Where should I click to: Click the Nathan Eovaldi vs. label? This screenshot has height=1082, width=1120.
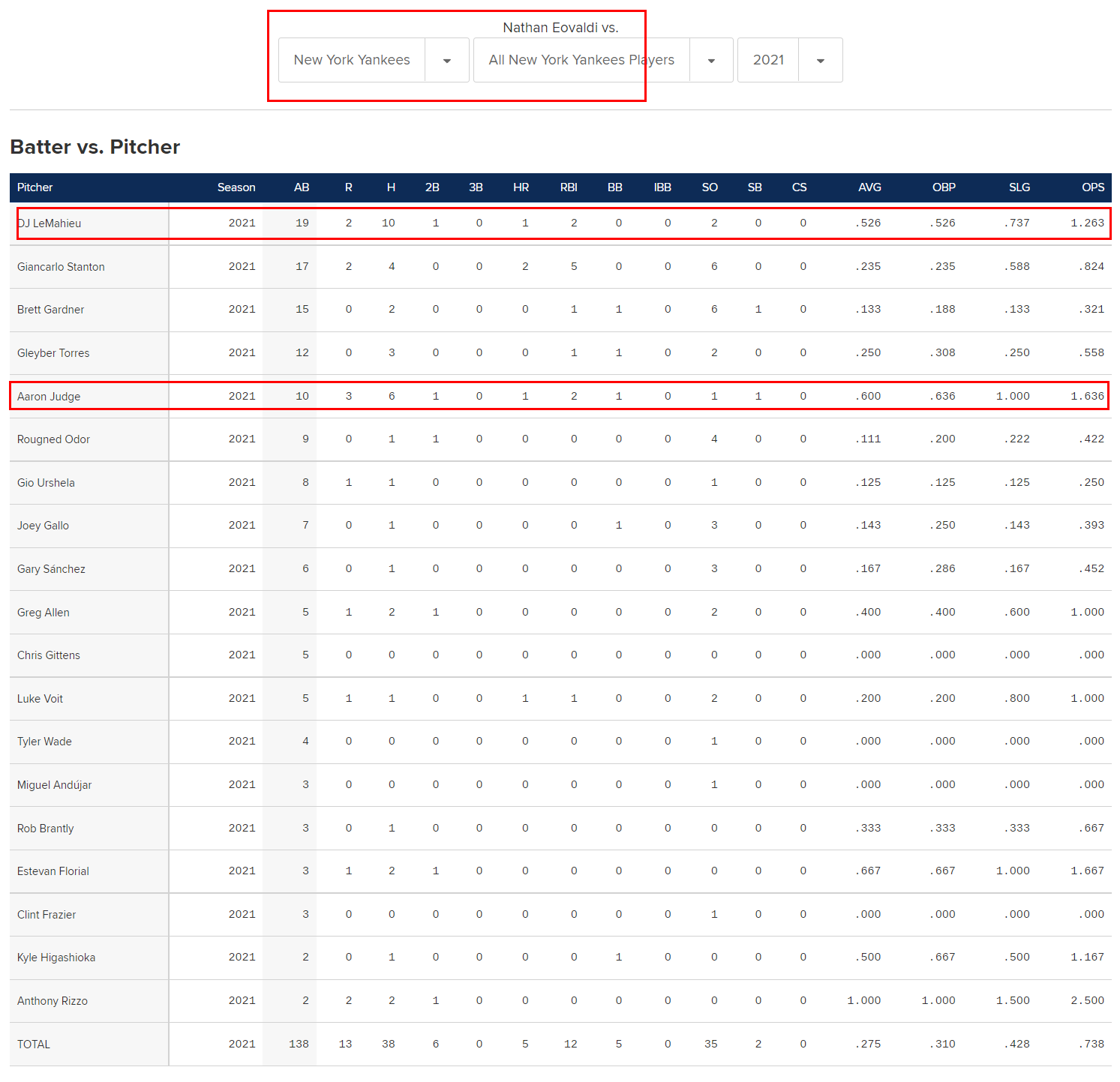[x=560, y=28]
